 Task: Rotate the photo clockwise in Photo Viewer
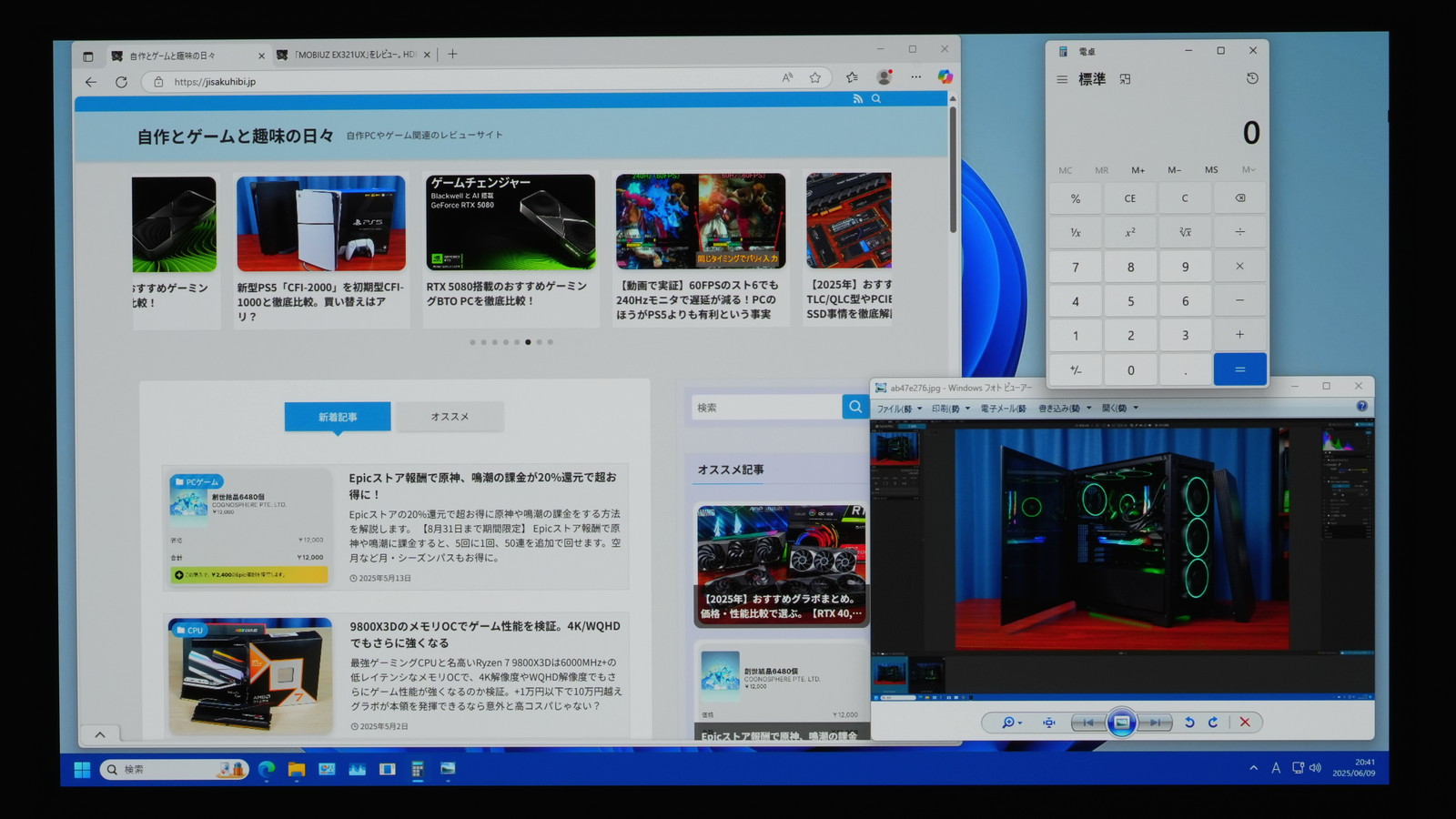pyautogui.click(x=1212, y=723)
